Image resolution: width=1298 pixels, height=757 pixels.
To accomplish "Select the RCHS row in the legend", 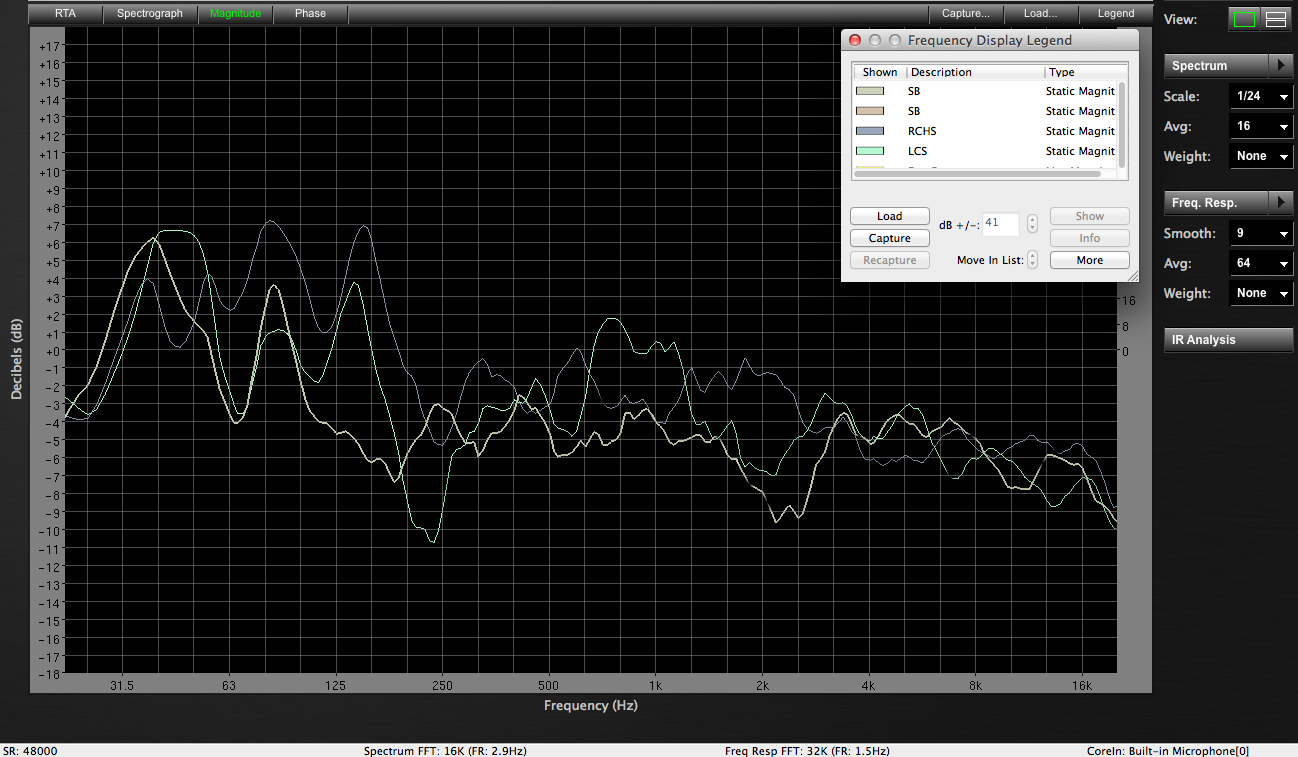I will pos(985,131).
